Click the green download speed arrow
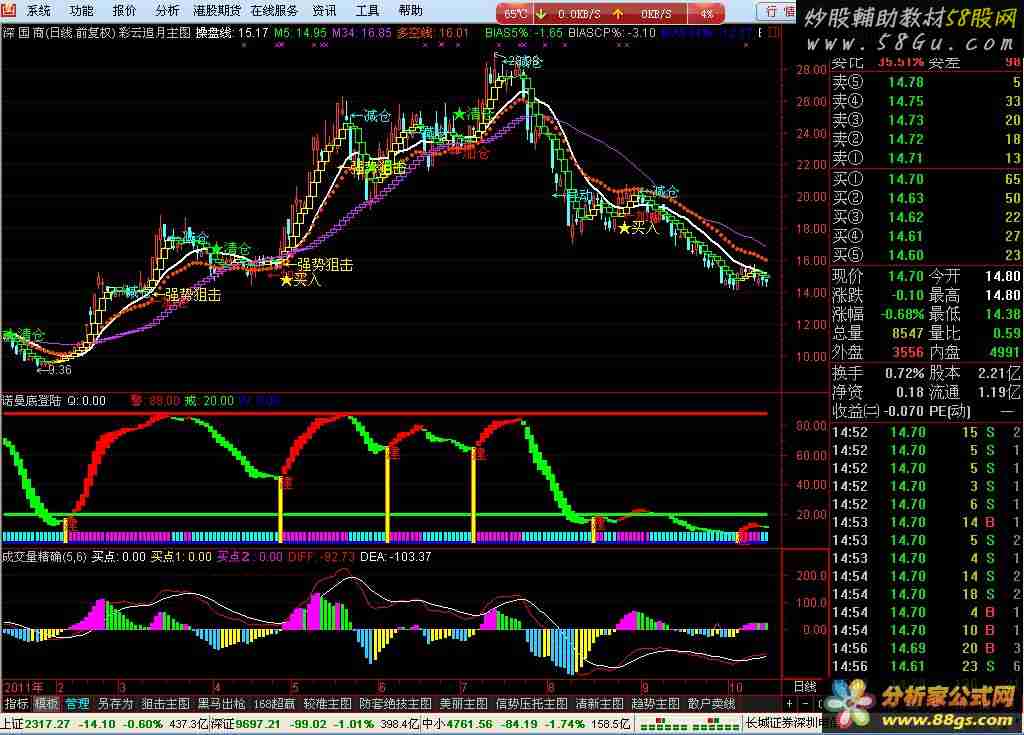Screen dimensions: 1024x735 (x=541, y=13)
